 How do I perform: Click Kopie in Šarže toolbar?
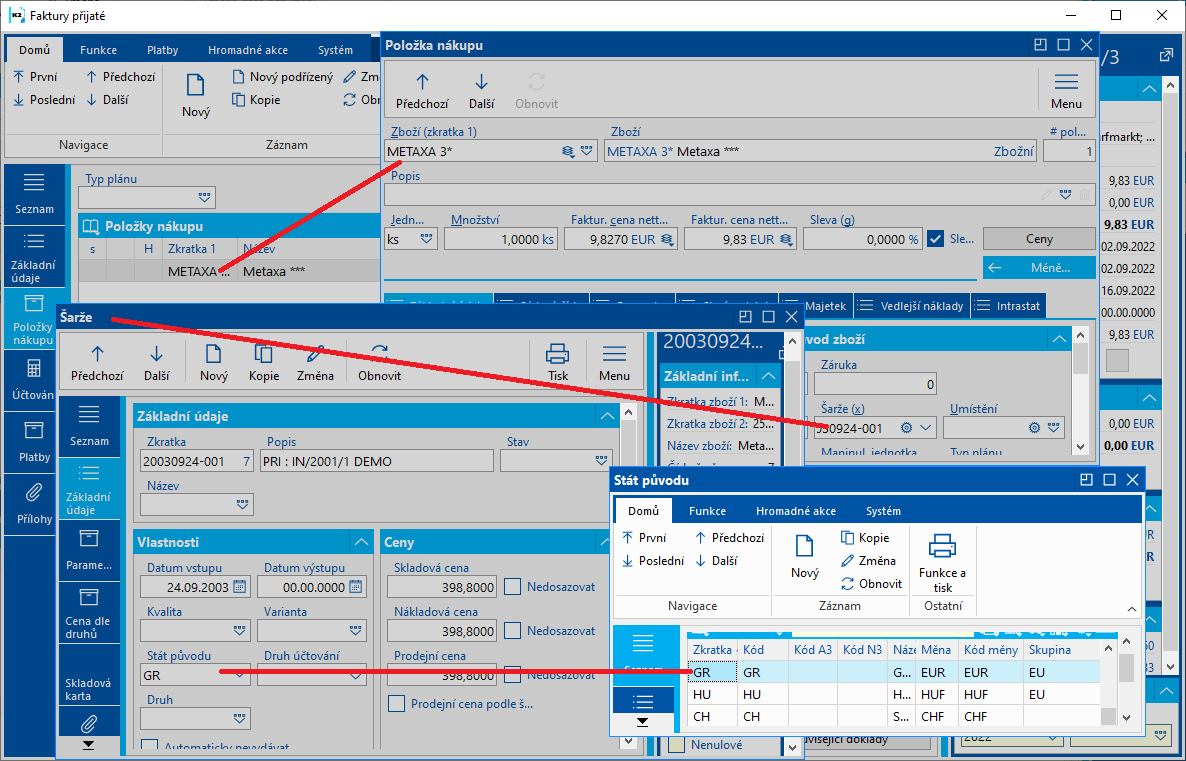(x=264, y=362)
